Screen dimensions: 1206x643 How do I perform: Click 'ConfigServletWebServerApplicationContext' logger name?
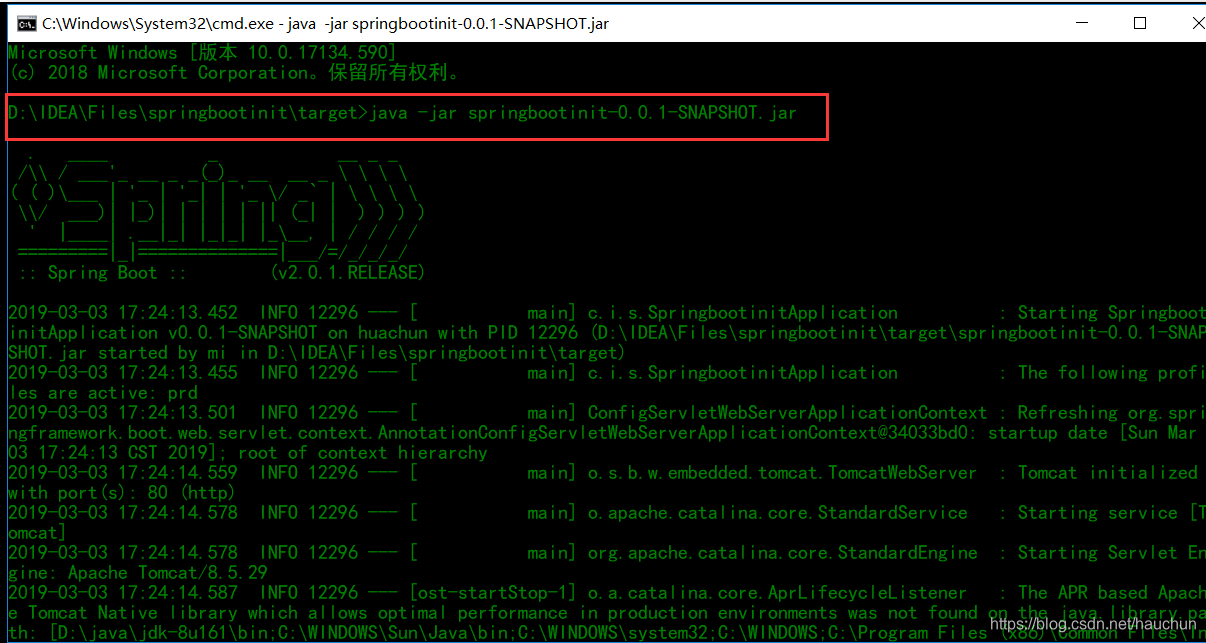tap(787, 412)
